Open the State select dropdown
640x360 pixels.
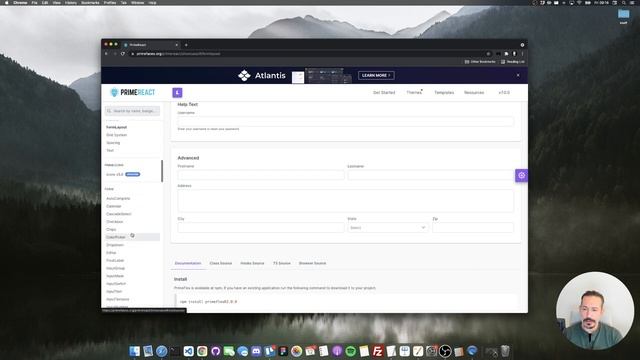[x=388, y=228]
